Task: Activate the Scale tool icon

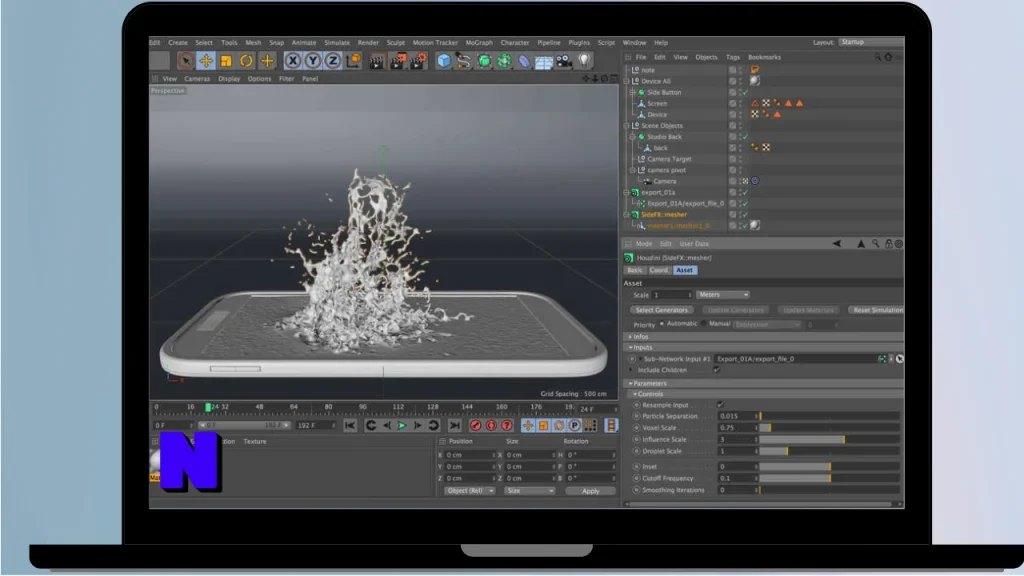Action: [226, 61]
